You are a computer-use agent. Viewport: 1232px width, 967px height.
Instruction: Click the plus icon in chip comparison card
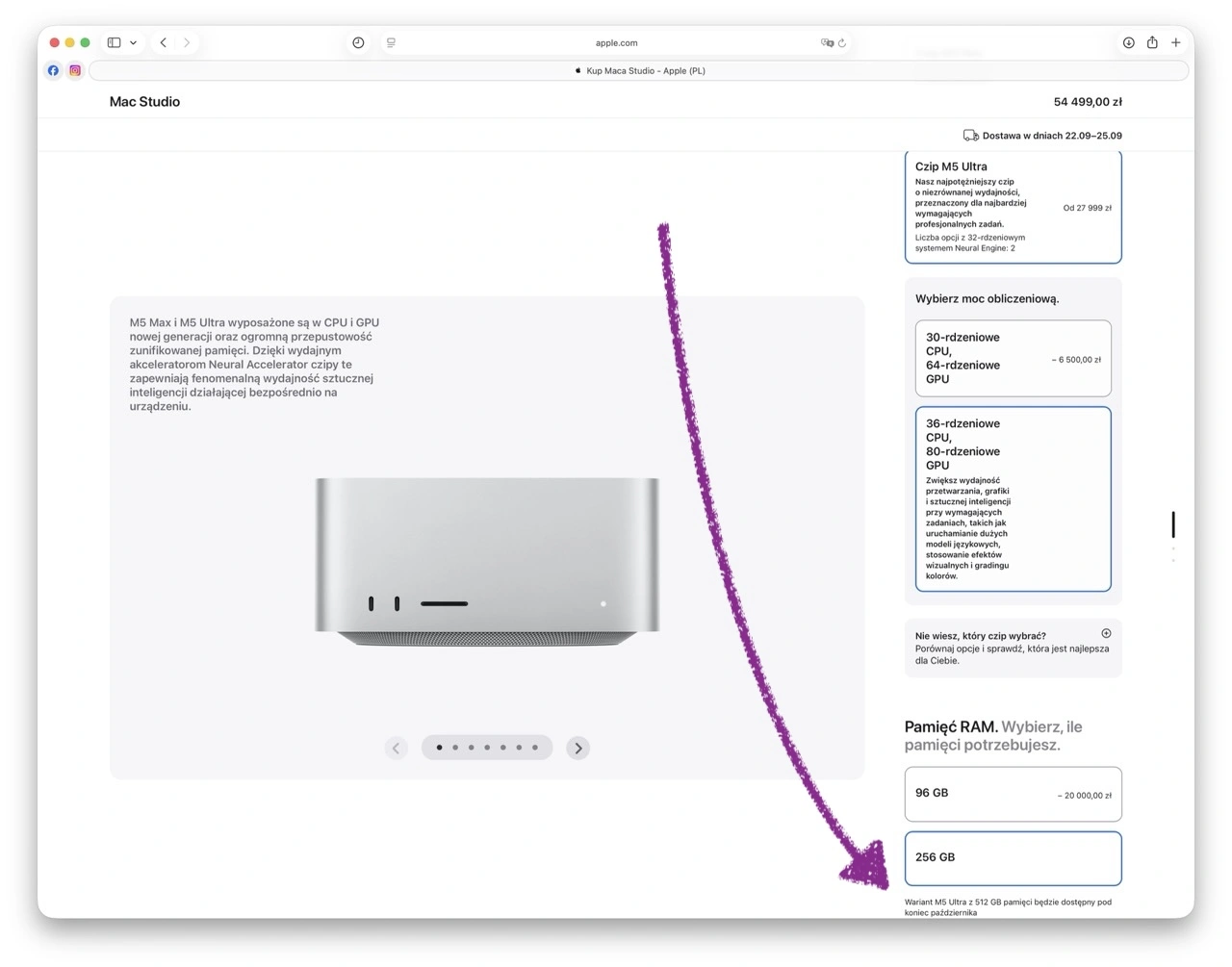pos(1106,633)
